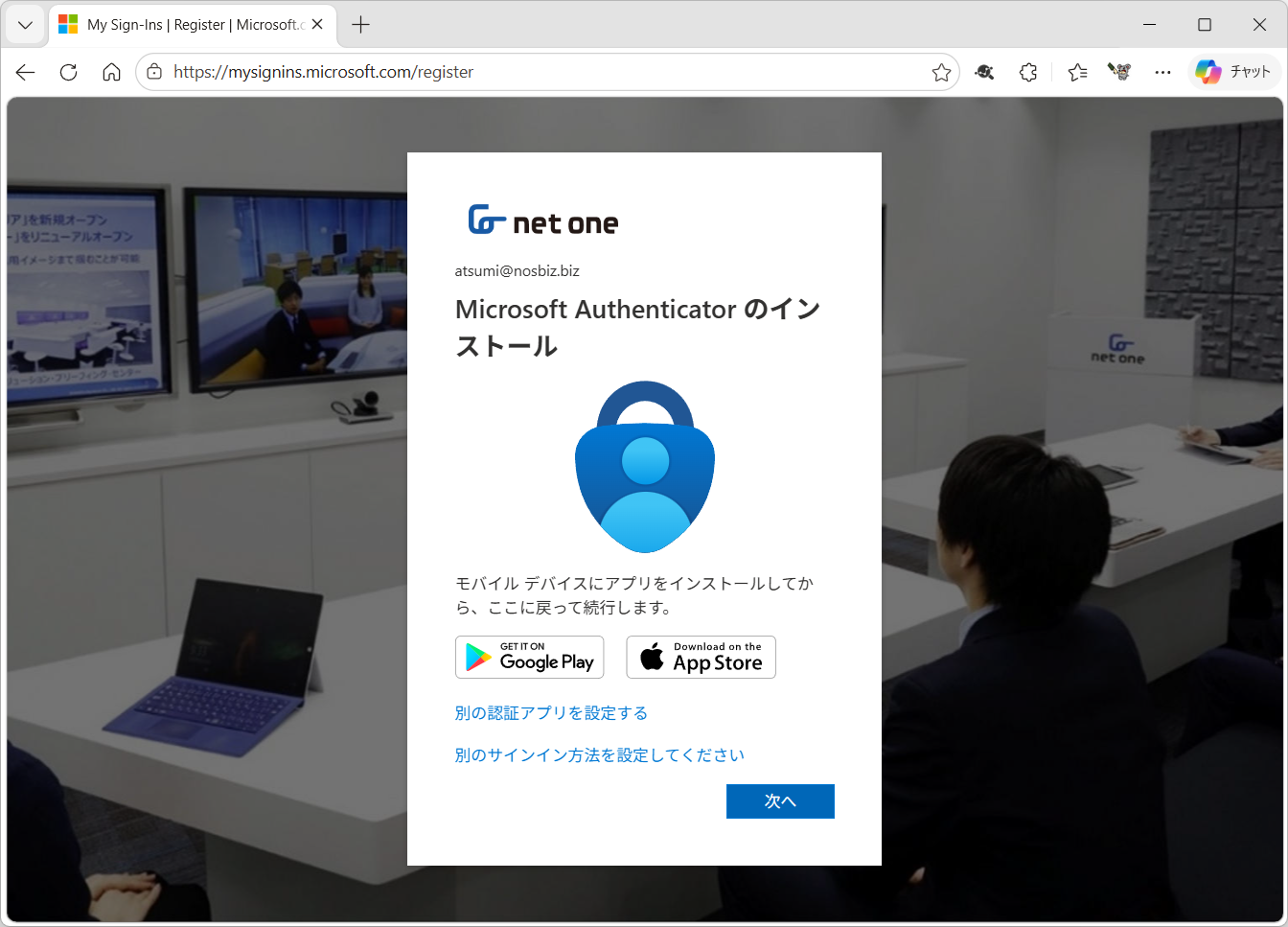The image size is (1288, 927).
Task: Click the Microsoft Authenticator lock icon
Action: pos(645,467)
